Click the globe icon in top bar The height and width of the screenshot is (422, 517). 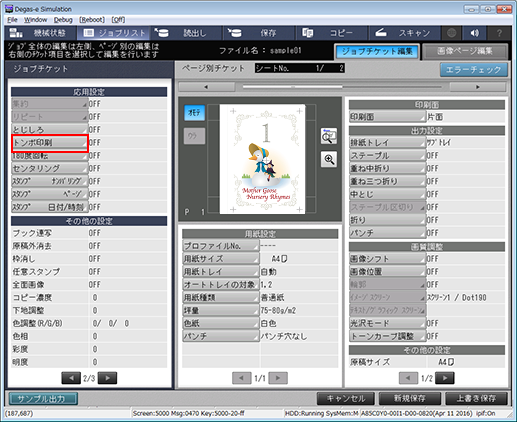452,33
